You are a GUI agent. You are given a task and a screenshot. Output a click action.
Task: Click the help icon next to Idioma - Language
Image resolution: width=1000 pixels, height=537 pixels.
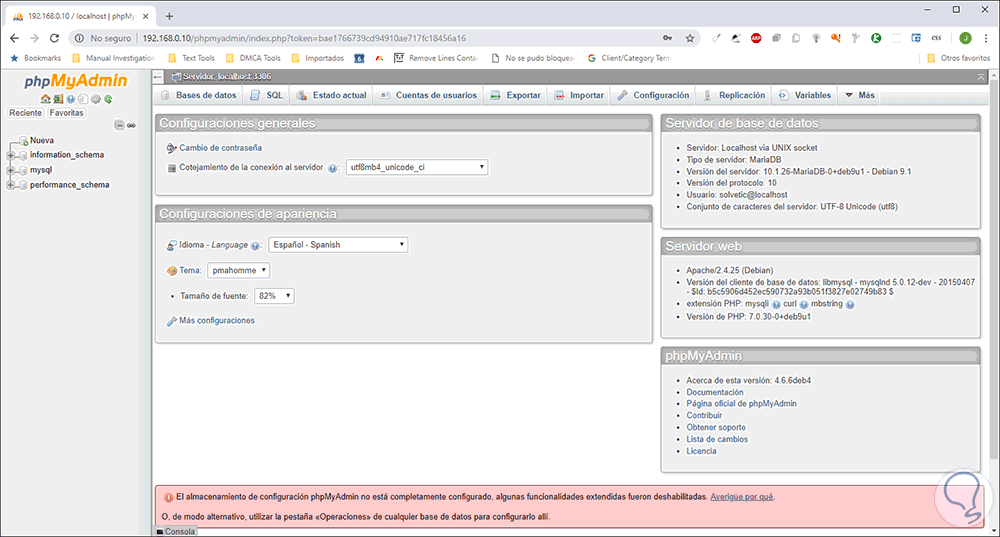[x=255, y=246]
